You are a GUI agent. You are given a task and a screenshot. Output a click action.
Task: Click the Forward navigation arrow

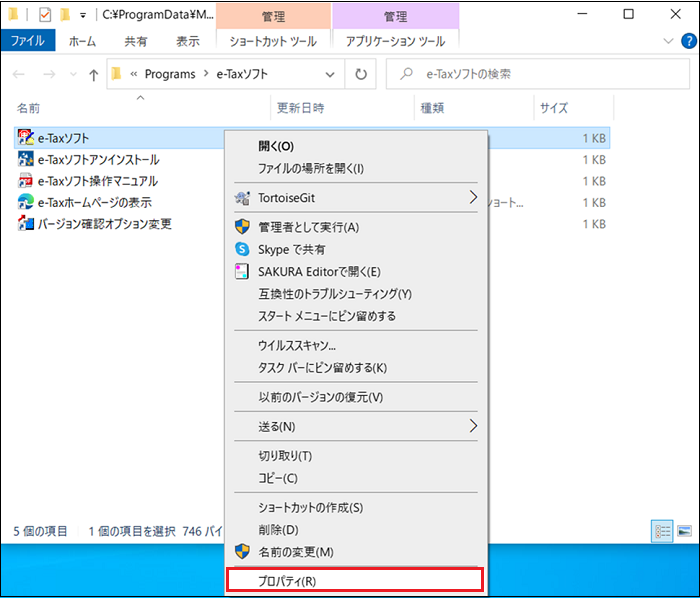pos(50,74)
